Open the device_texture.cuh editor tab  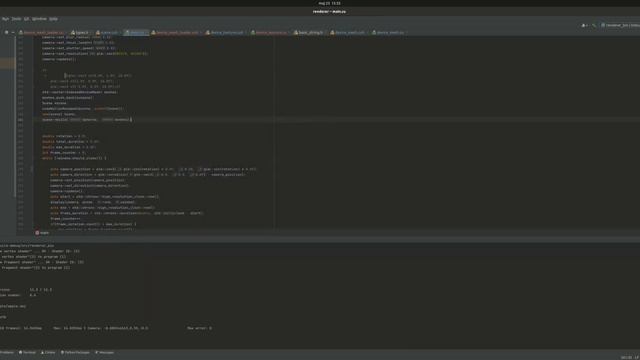226,32
